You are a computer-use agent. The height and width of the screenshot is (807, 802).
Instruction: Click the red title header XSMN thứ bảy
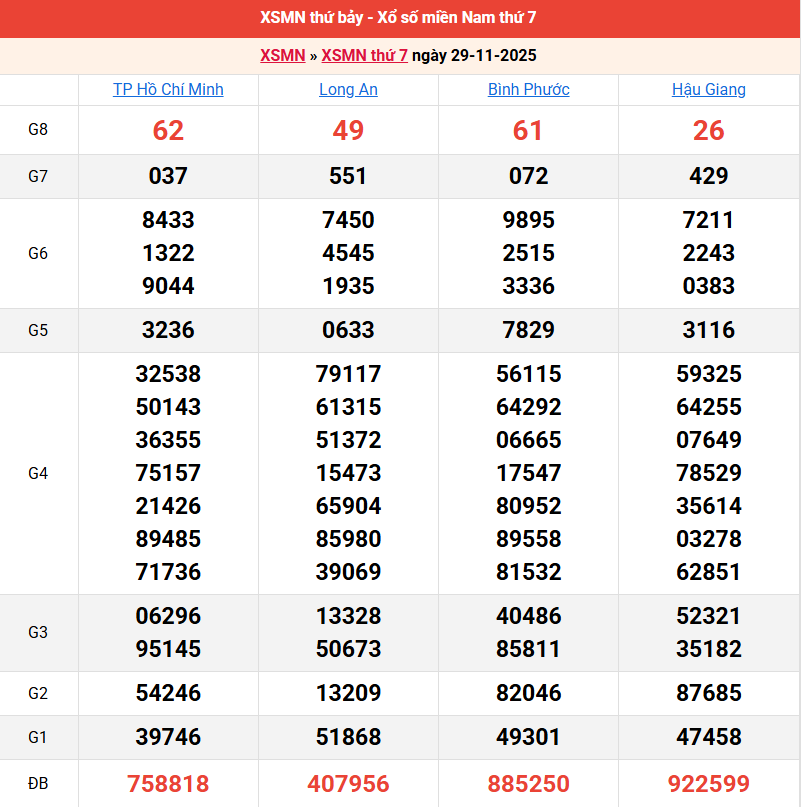click(x=400, y=18)
